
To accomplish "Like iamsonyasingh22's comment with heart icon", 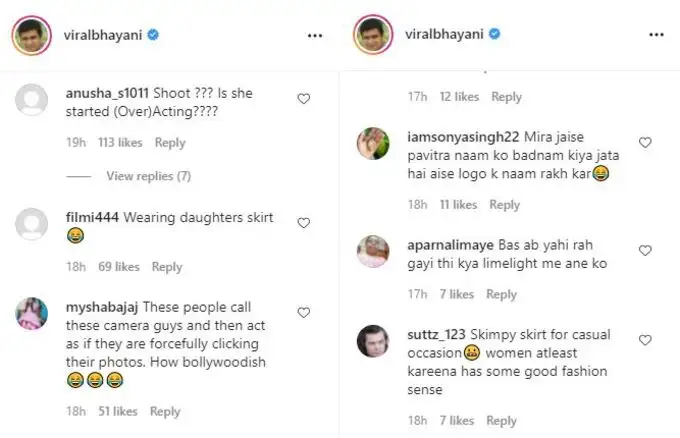I will [x=645, y=142].
